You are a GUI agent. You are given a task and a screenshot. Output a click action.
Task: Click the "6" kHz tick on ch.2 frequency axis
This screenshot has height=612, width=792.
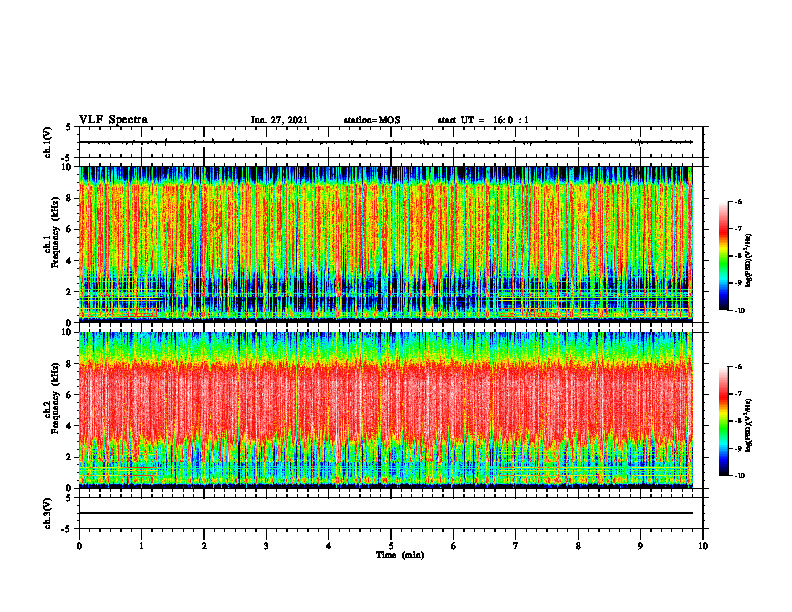(69, 395)
